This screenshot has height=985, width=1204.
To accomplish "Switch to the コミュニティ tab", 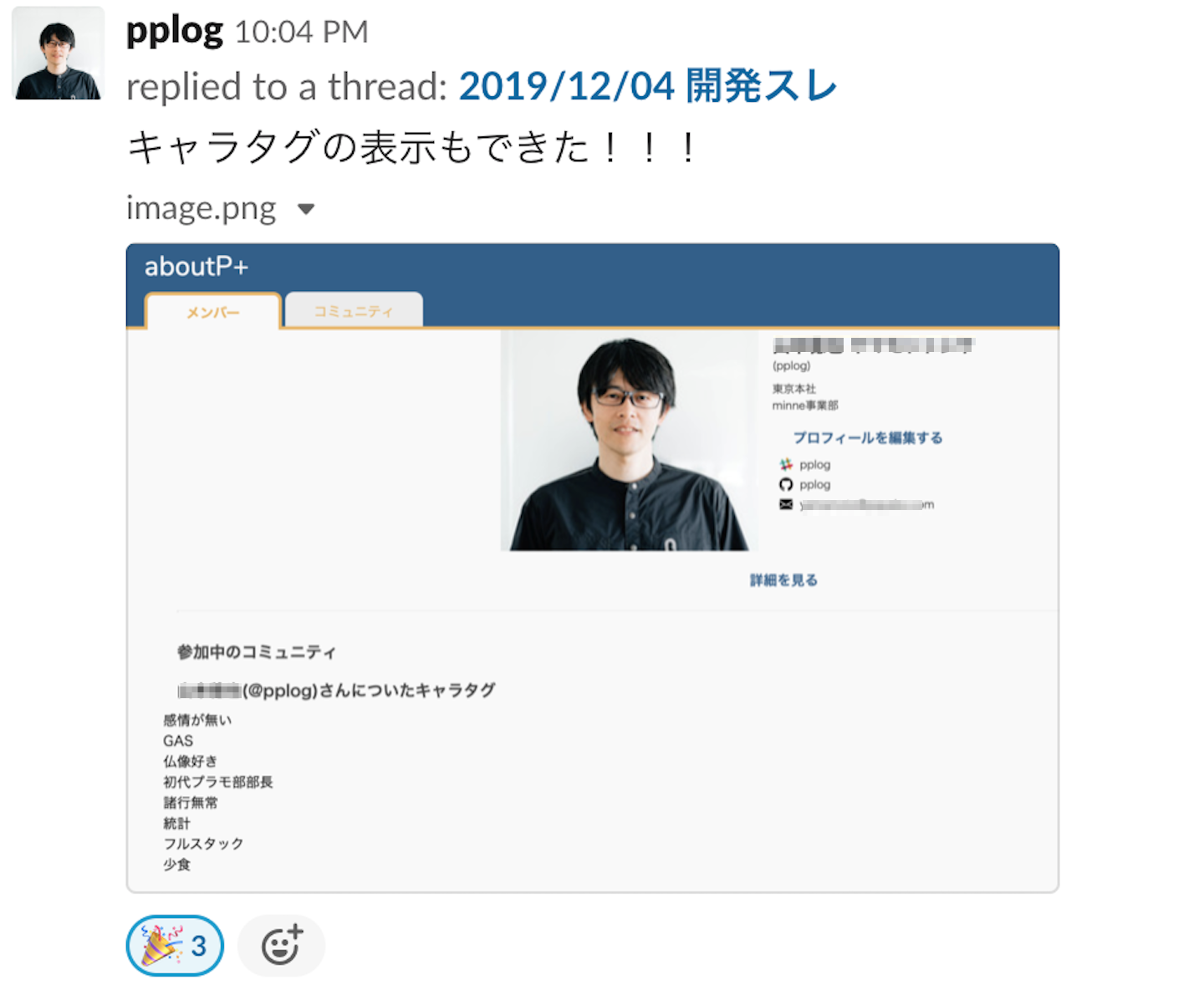I will pyautogui.click(x=354, y=310).
